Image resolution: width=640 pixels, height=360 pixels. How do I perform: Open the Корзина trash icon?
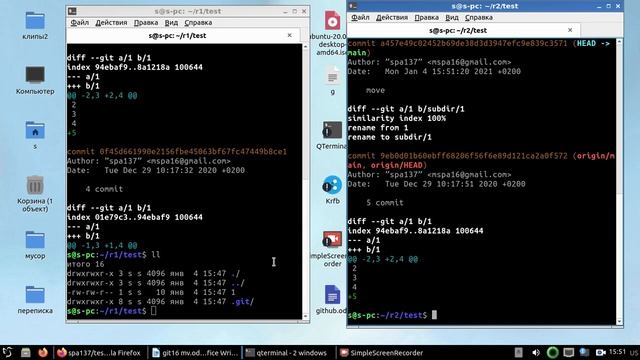35,185
